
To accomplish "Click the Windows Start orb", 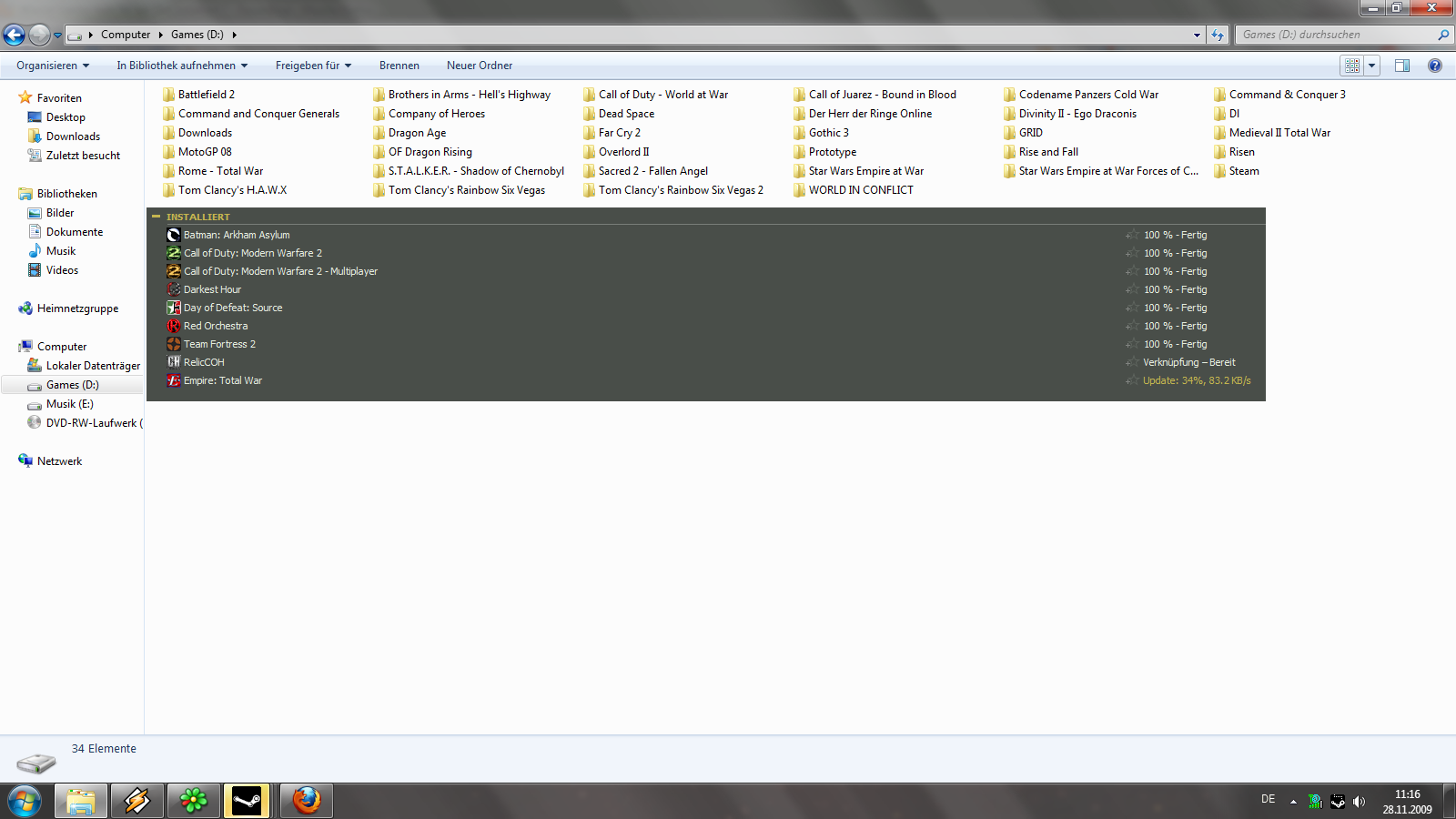I will click(x=25, y=802).
